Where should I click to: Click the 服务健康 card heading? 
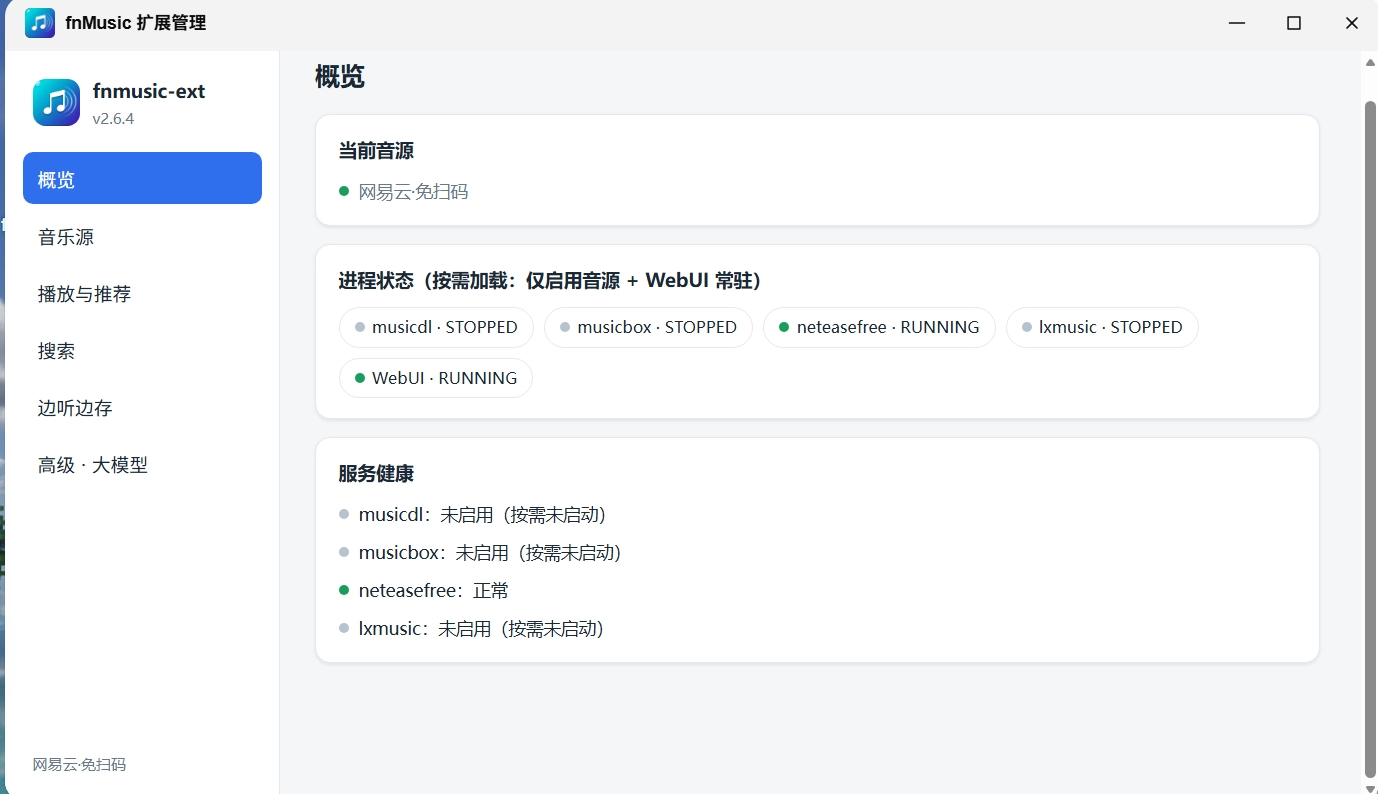376,474
